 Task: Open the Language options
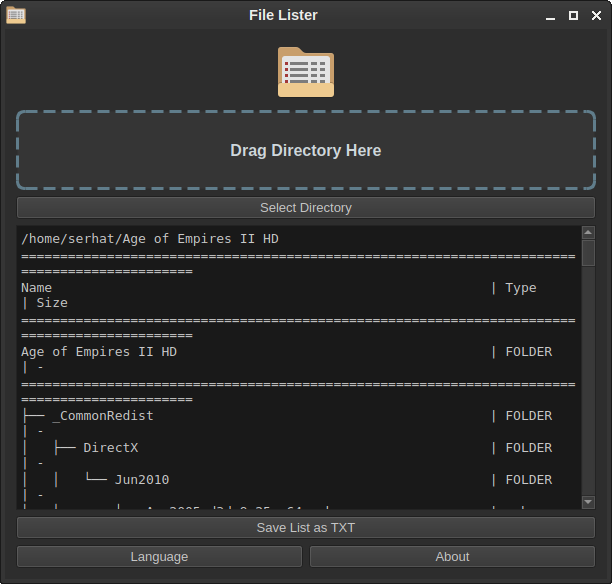pos(159,557)
